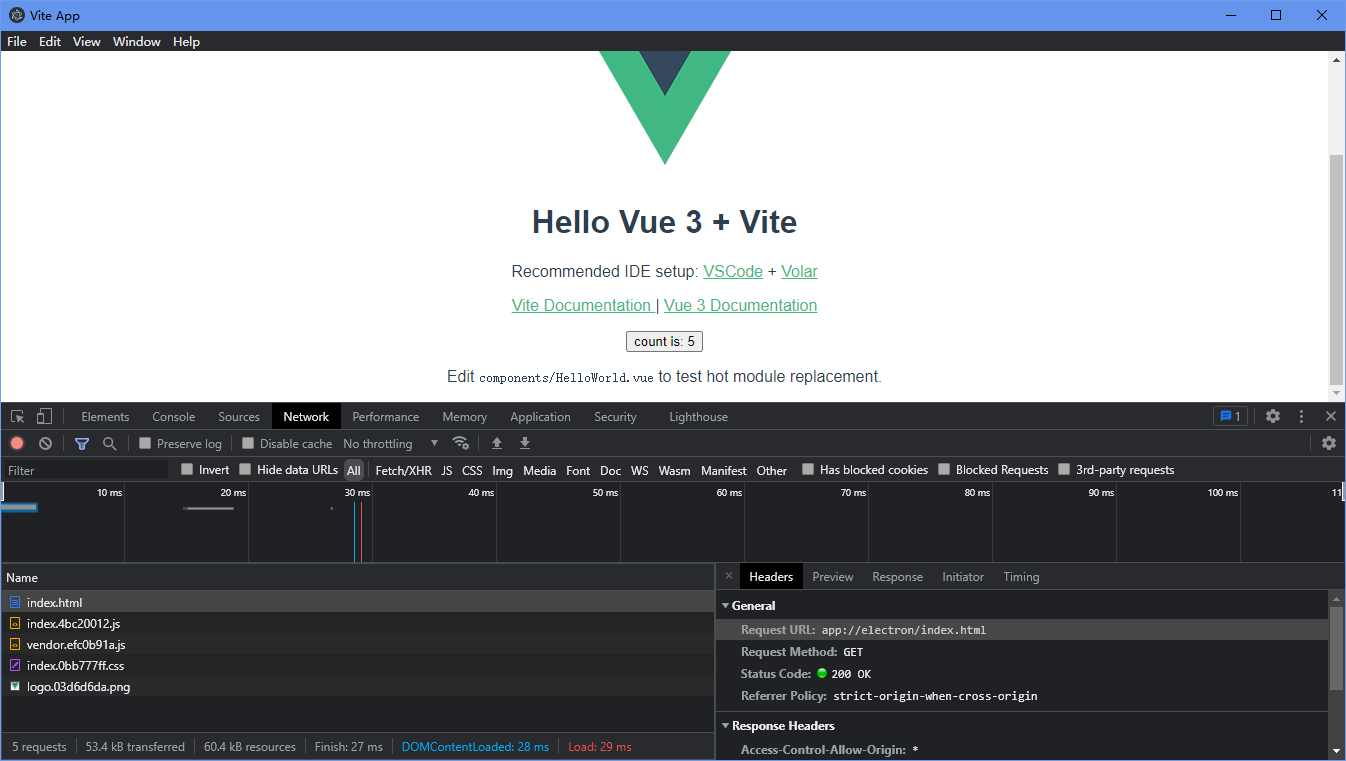Toggle the device toolbar icon

(45, 417)
